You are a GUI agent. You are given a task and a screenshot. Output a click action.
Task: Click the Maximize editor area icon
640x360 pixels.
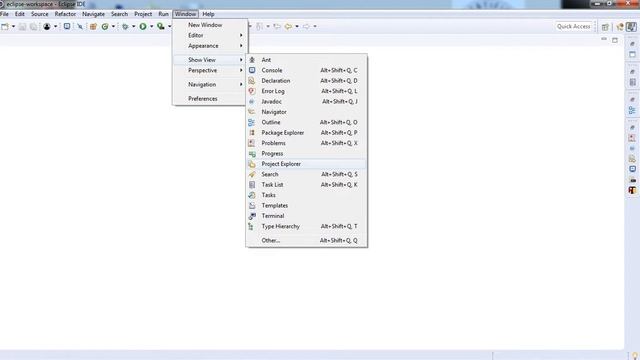click(615, 40)
